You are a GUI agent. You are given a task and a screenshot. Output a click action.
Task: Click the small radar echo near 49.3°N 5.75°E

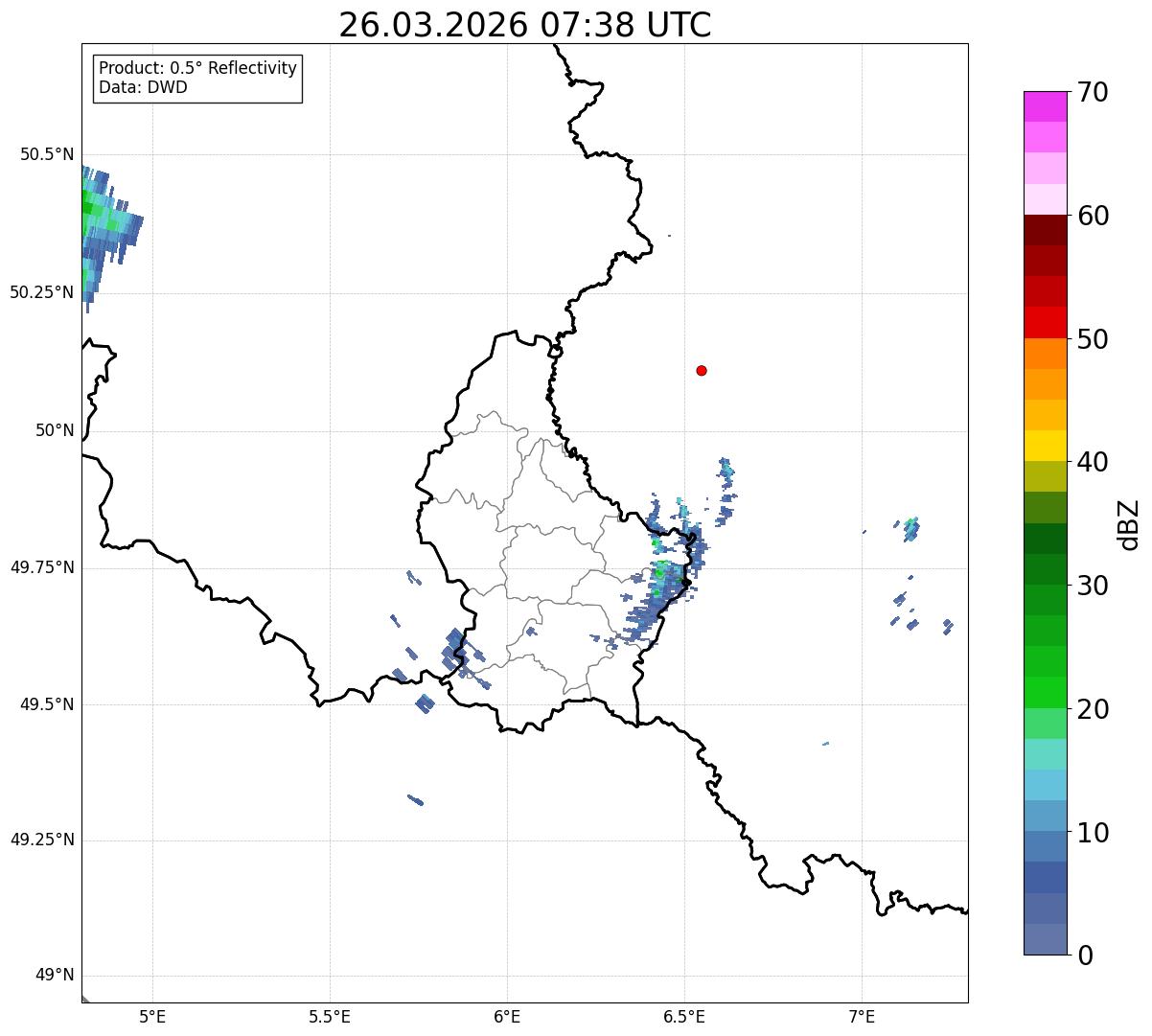coord(416,799)
